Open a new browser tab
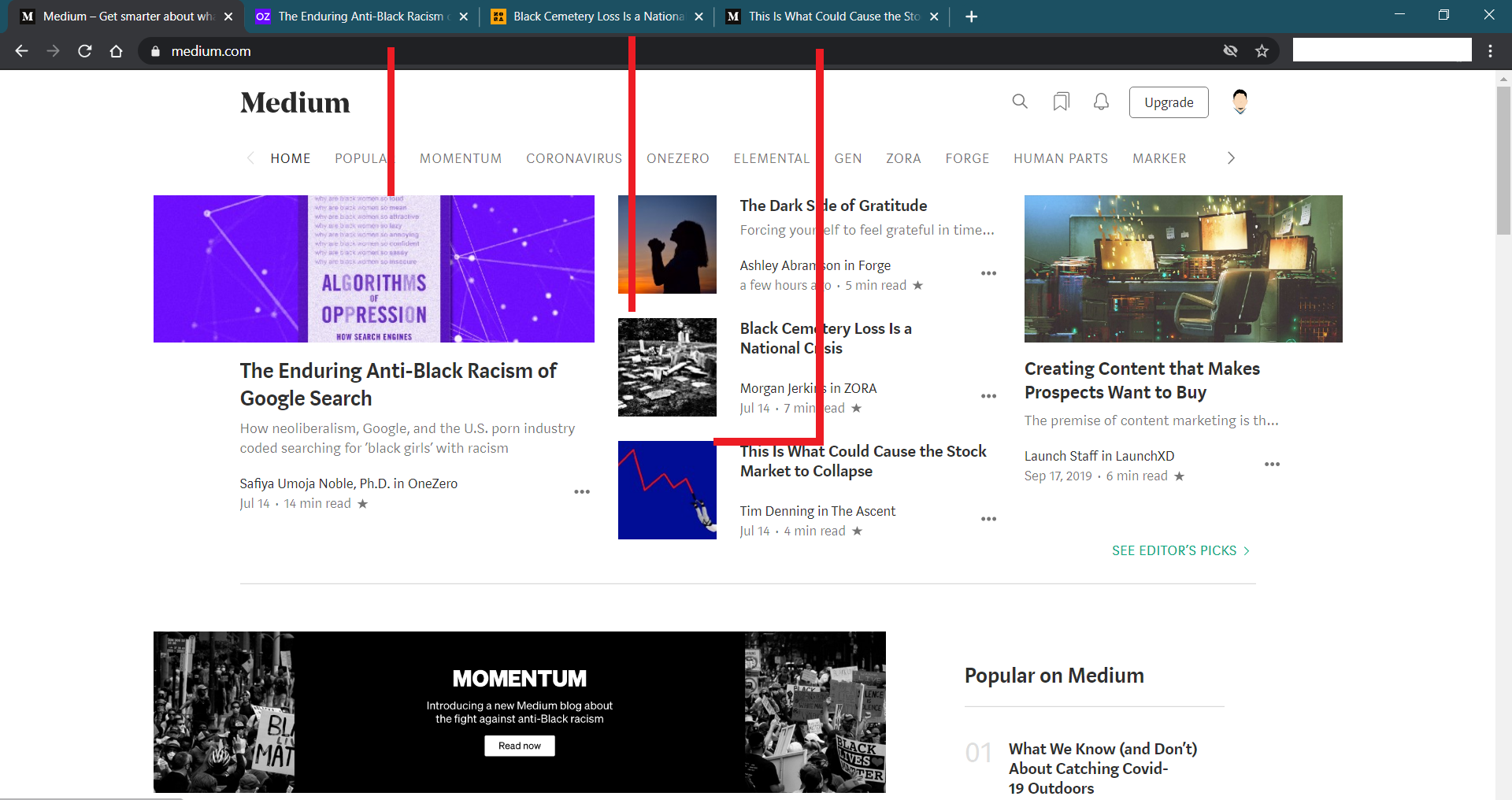1512x800 pixels. coord(972,17)
